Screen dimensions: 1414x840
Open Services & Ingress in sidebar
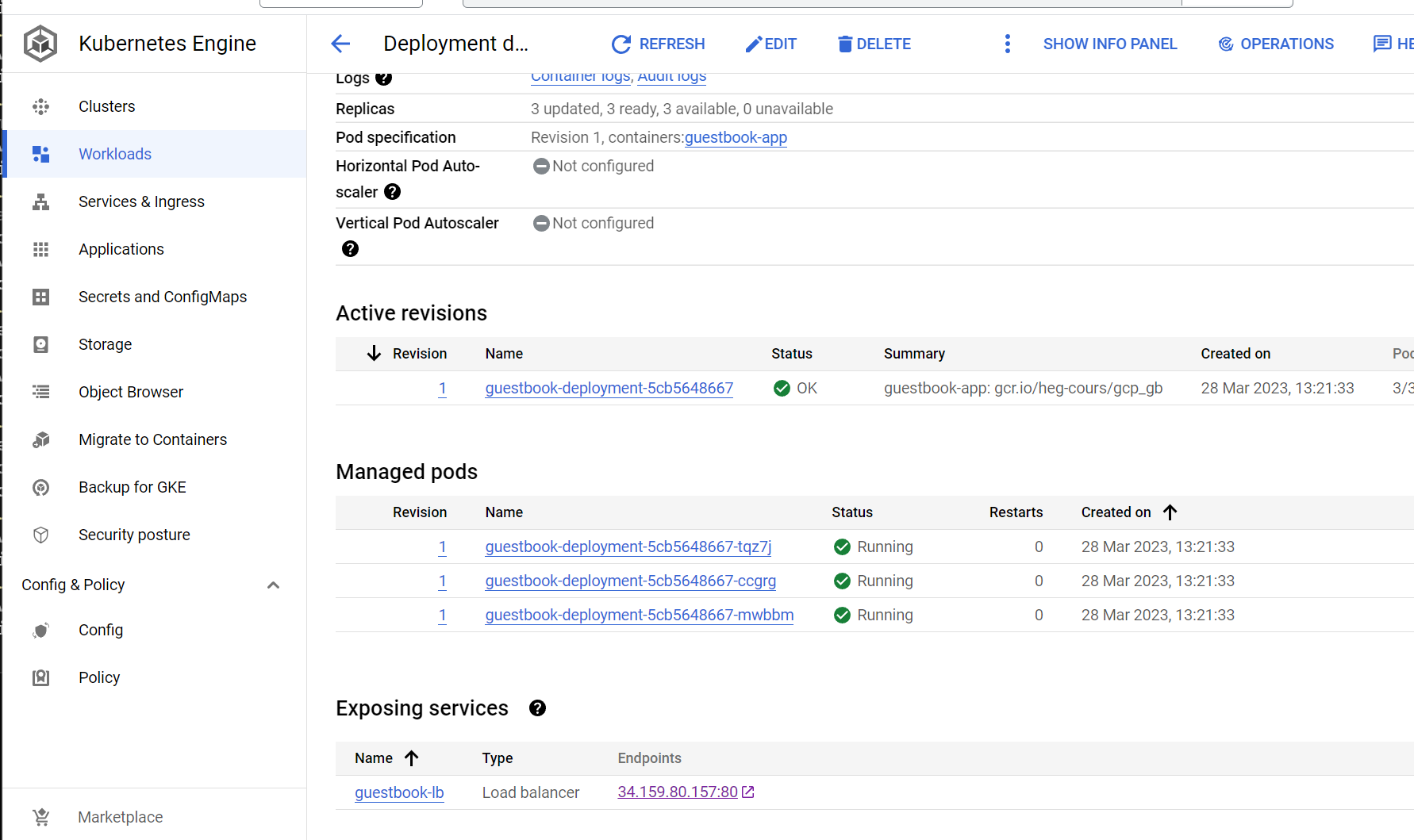point(141,201)
